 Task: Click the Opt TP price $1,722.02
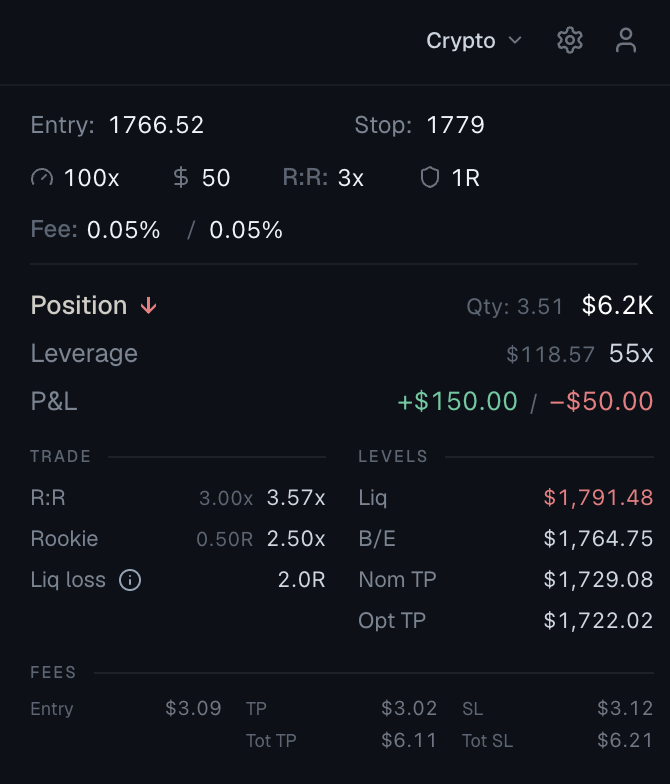(598, 620)
